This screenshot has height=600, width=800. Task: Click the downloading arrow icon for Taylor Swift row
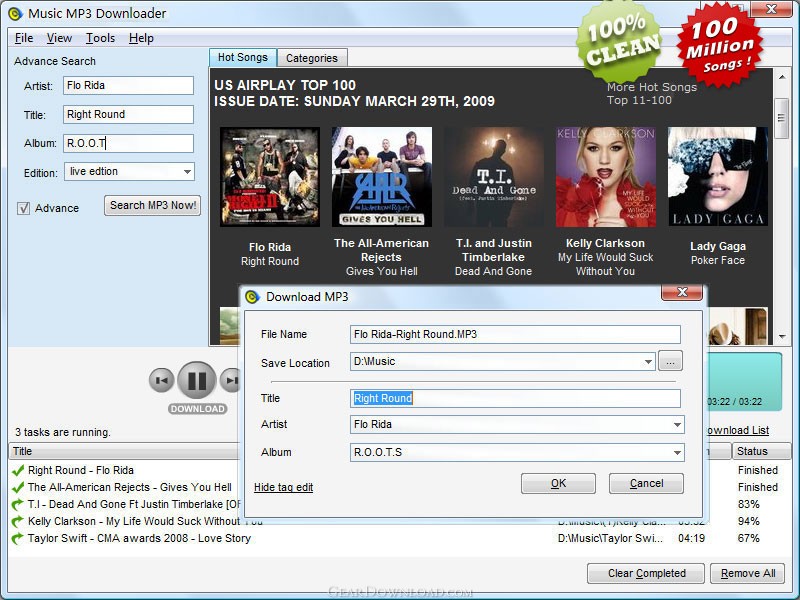tap(18, 538)
